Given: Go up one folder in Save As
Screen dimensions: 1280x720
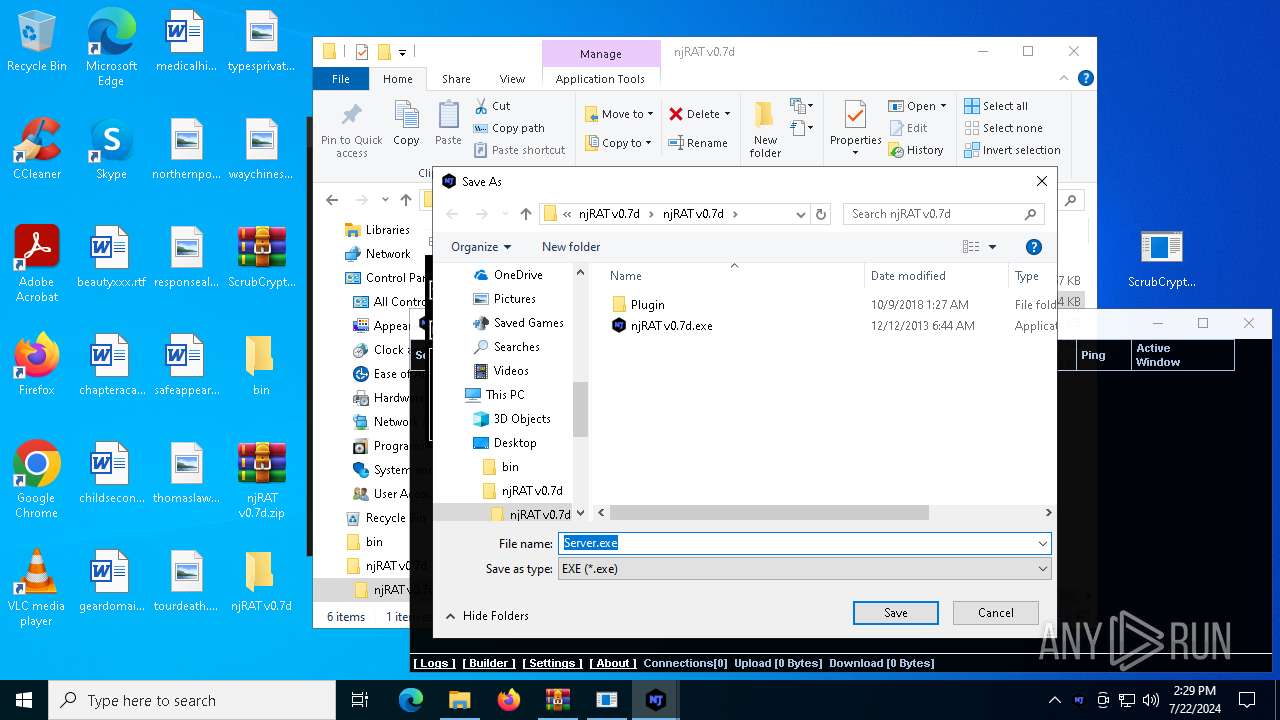Looking at the screenshot, I should (x=526, y=214).
